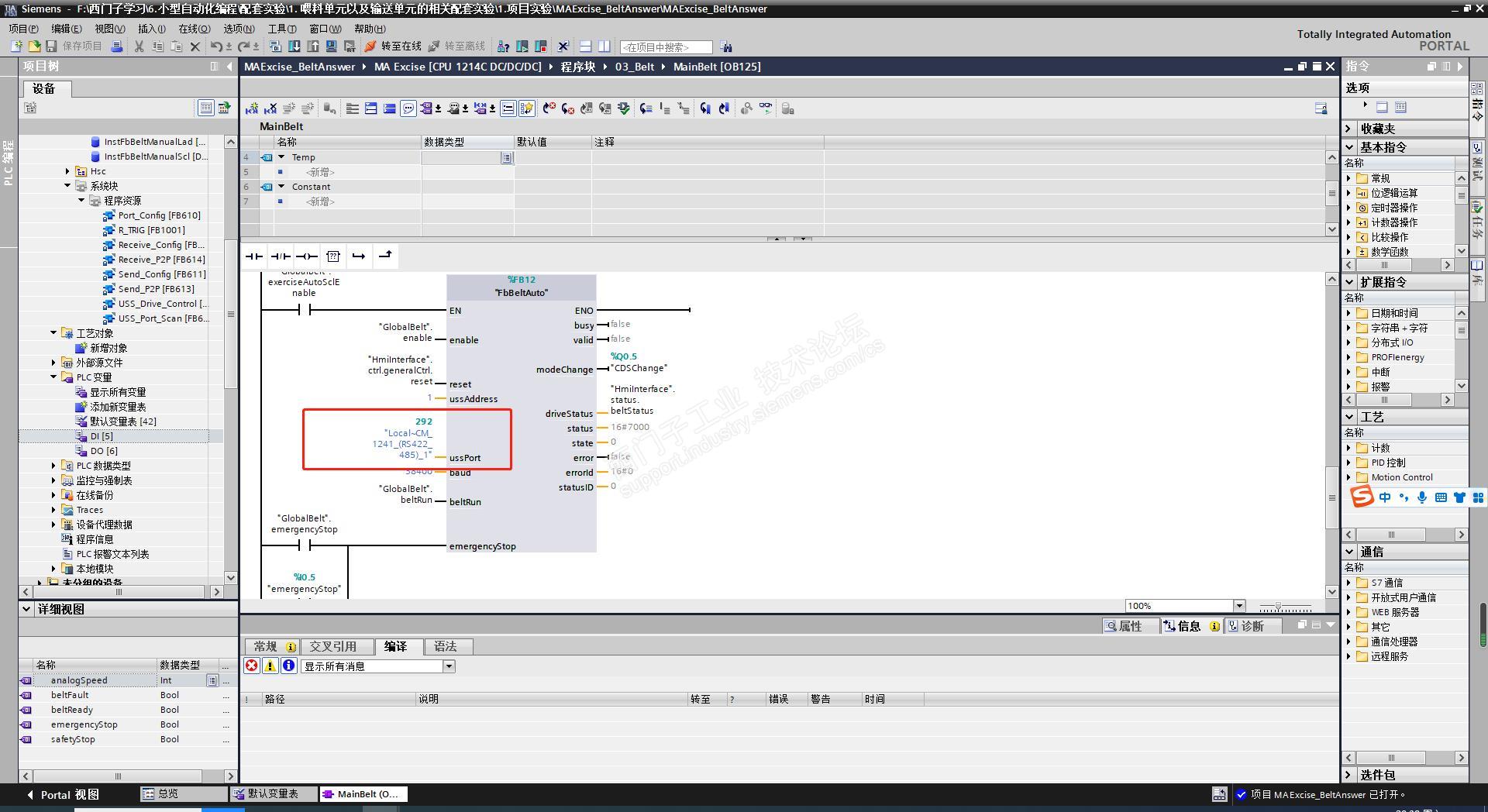Open the 在线(O) menu
The width and height of the screenshot is (1488, 812).
point(195,29)
